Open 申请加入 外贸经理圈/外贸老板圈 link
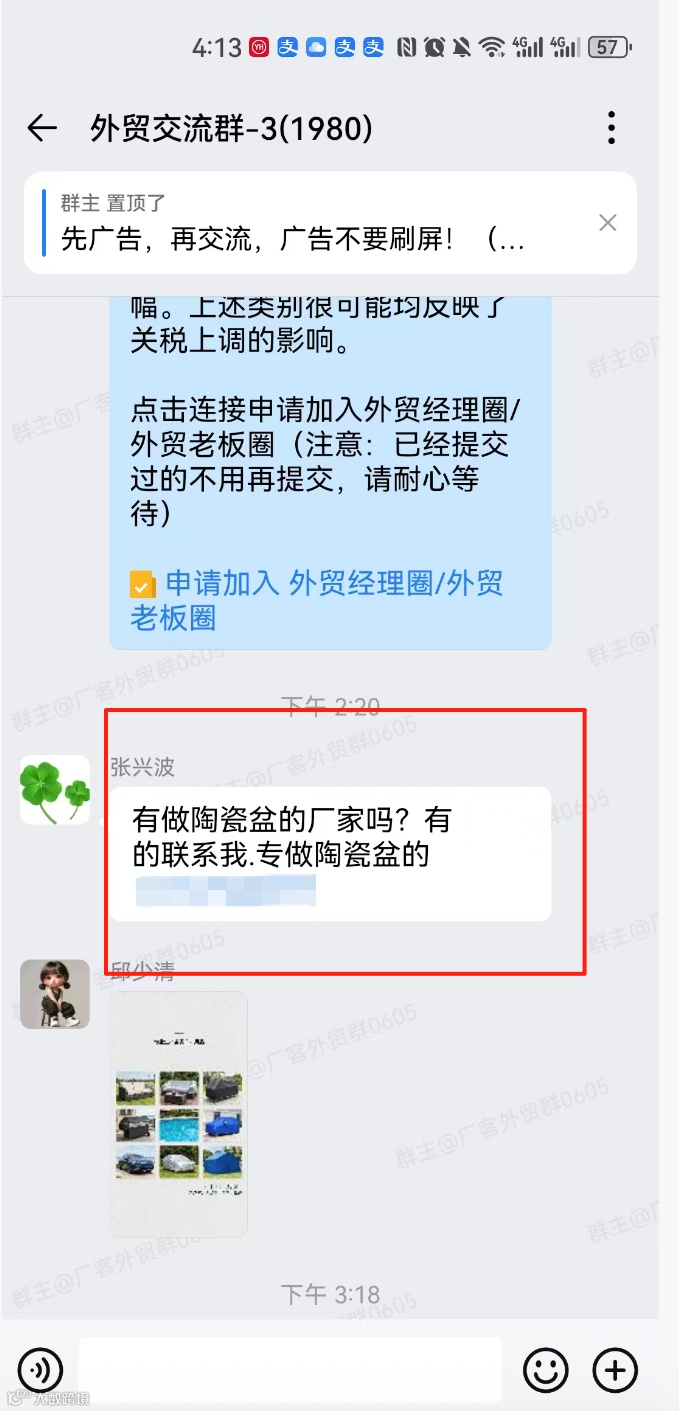Screen dimensions: 680x1412 coord(317,600)
